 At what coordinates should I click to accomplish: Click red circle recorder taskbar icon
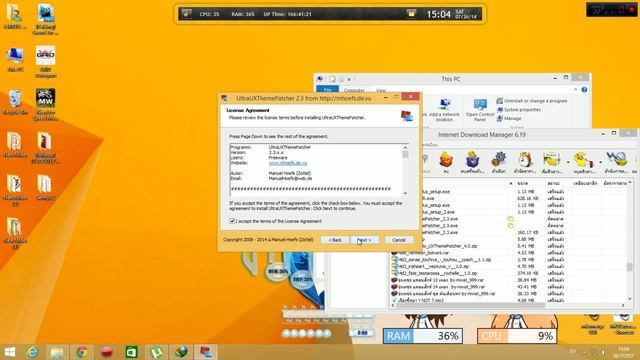(x=107, y=352)
